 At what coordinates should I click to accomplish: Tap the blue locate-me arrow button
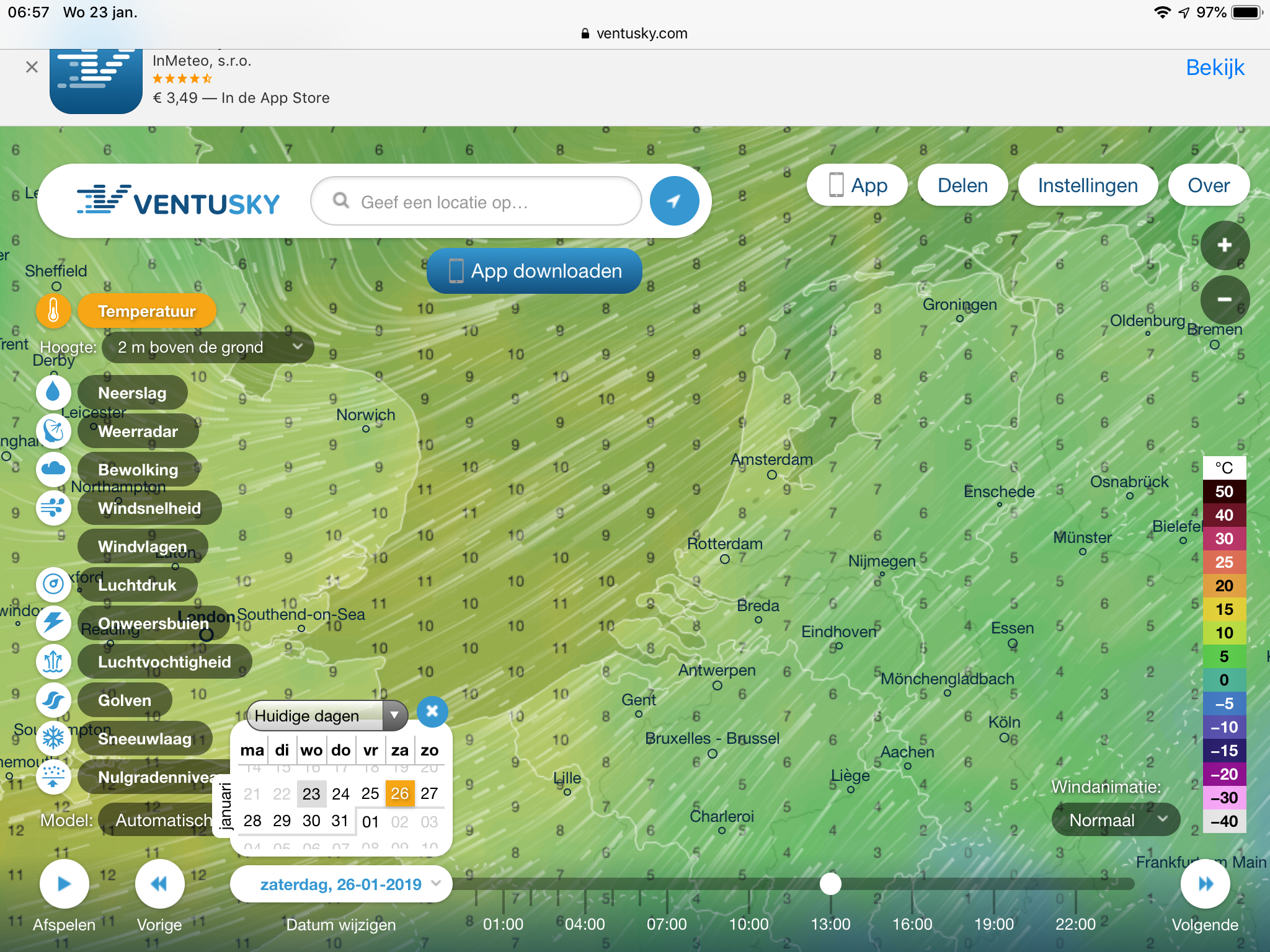pyautogui.click(x=674, y=201)
